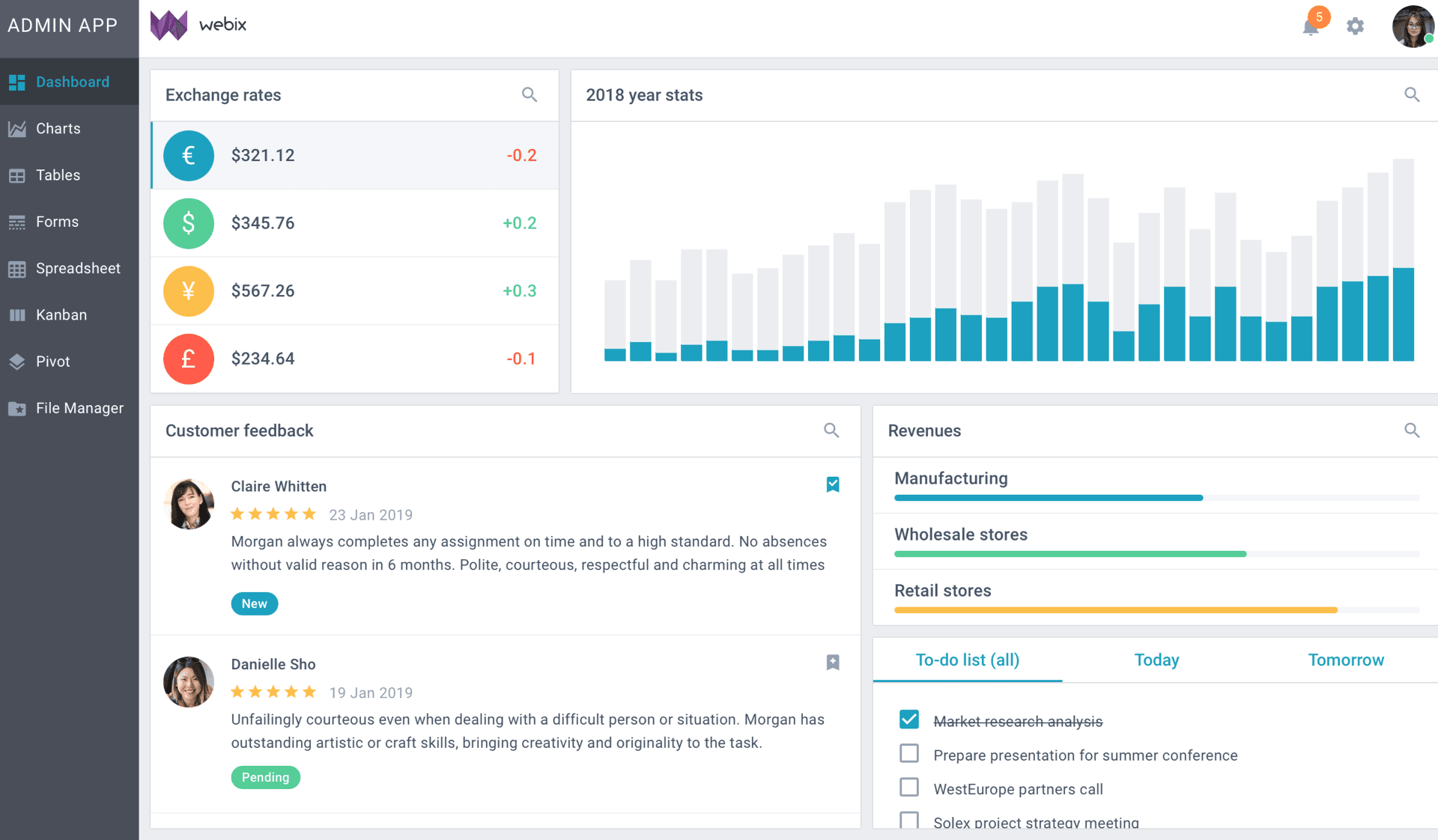Check Solex project strategy meeting task
Screen dimensions: 1438x840
909,820
